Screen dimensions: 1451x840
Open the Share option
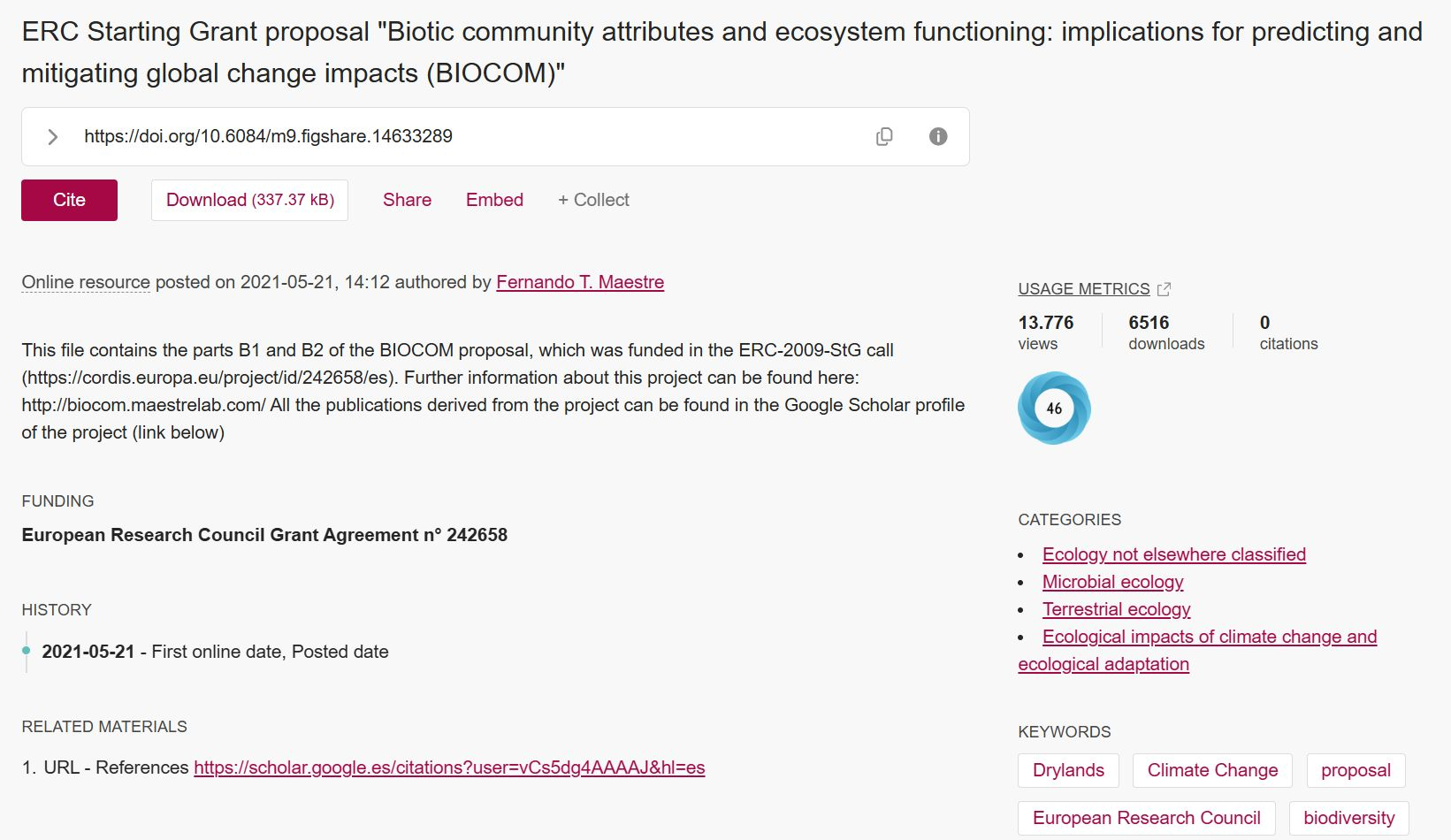coord(407,200)
